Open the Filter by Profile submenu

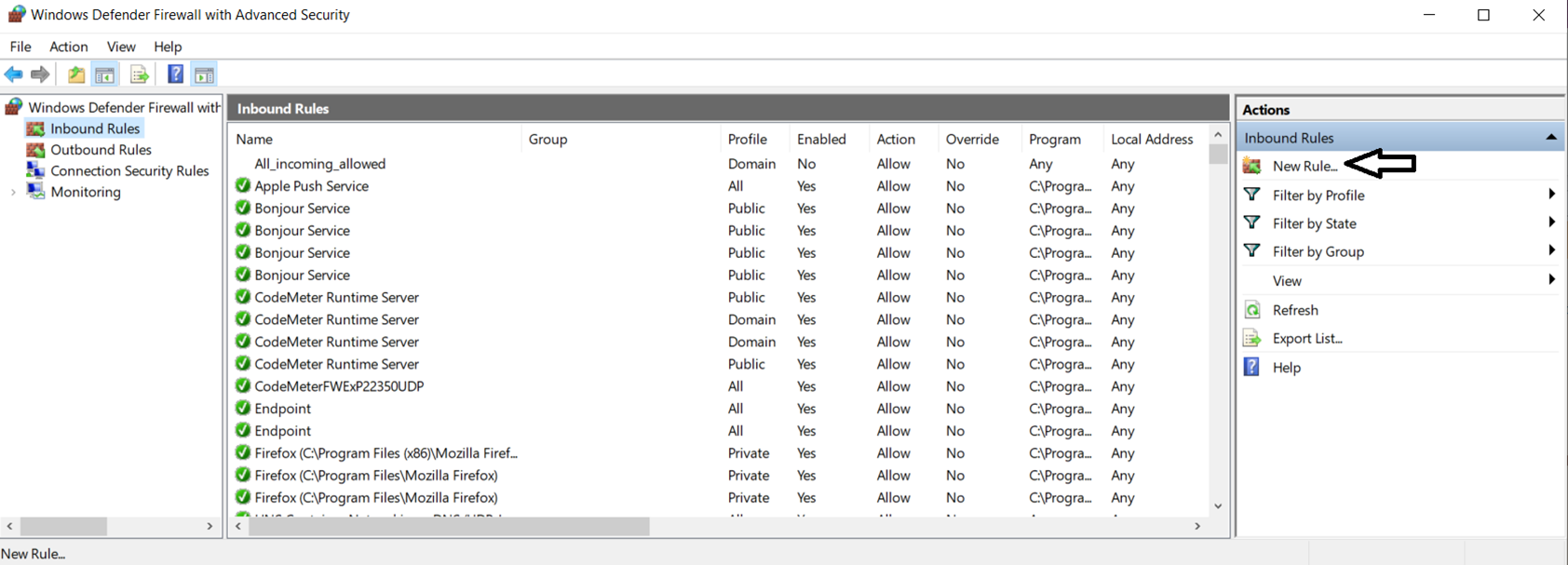pyautogui.click(x=1318, y=195)
